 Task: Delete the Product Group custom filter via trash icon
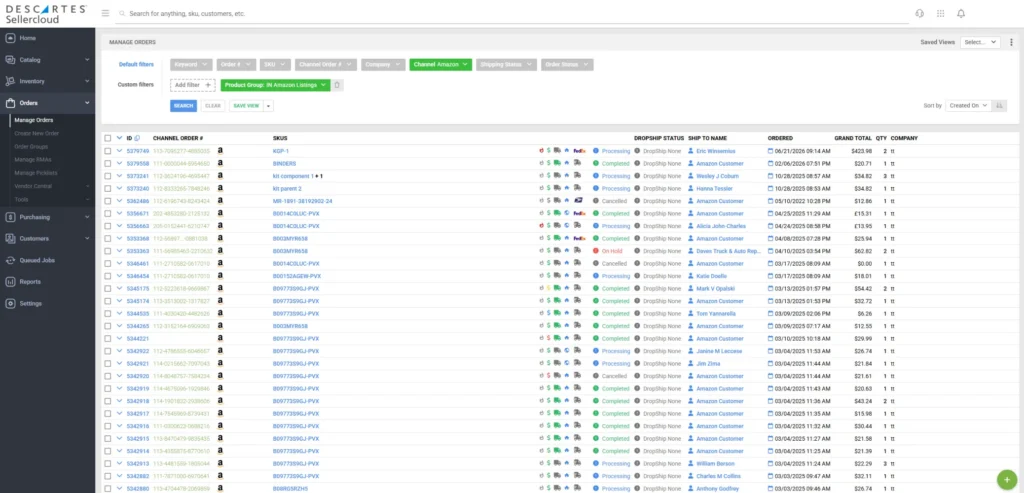coord(337,85)
